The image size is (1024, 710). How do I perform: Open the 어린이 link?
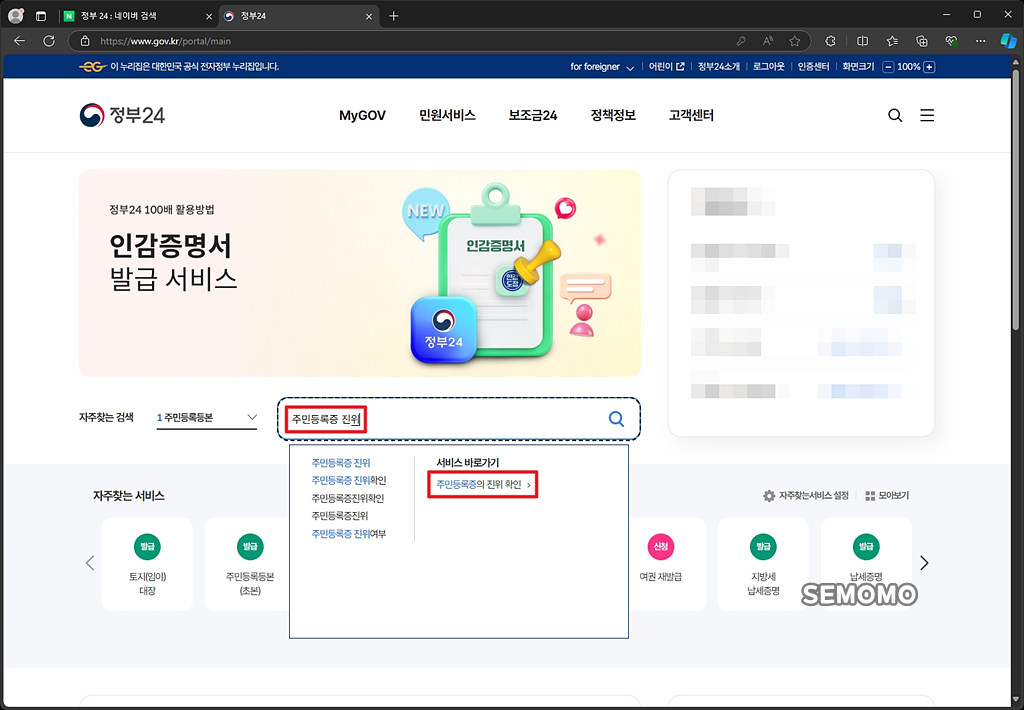tap(666, 67)
